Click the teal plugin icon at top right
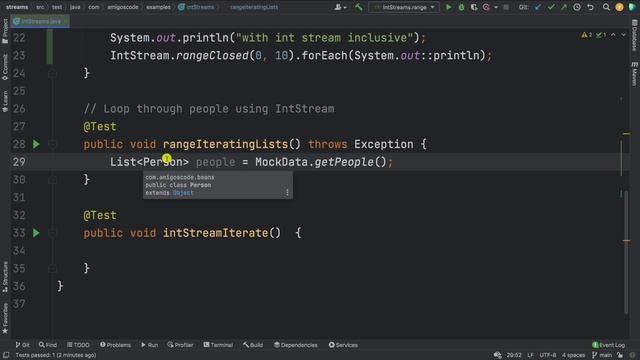The width and height of the screenshot is (640, 360). tap(632, 7)
